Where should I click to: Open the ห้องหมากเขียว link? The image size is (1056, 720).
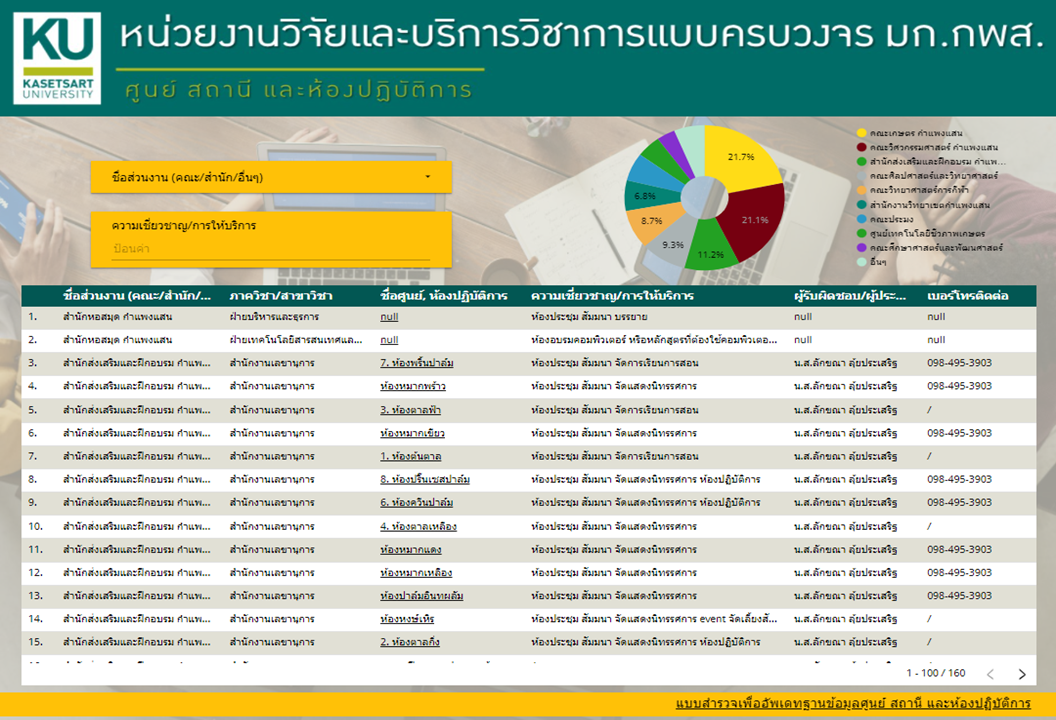pyautogui.click(x=412, y=433)
